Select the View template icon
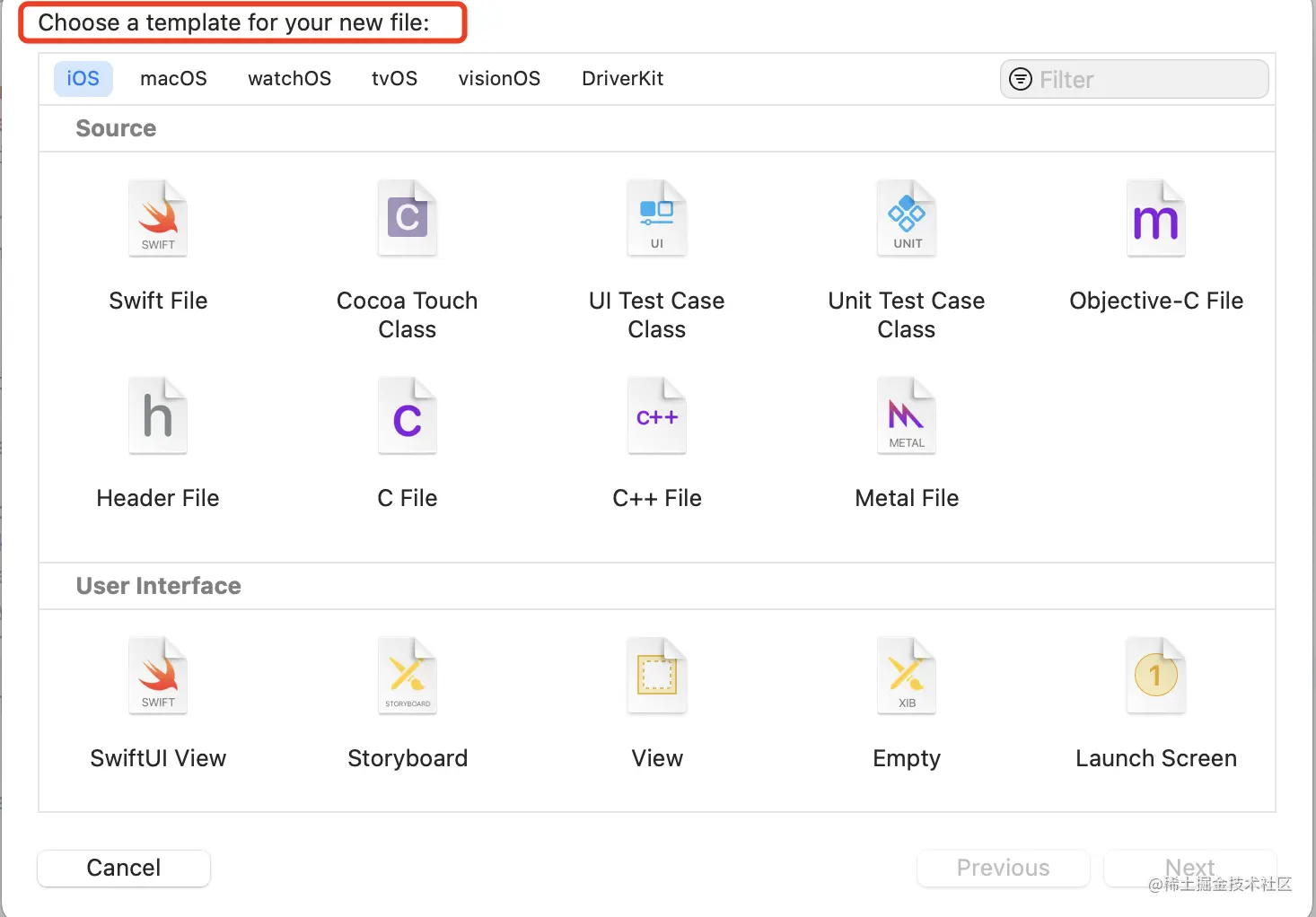 pyautogui.click(x=657, y=677)
